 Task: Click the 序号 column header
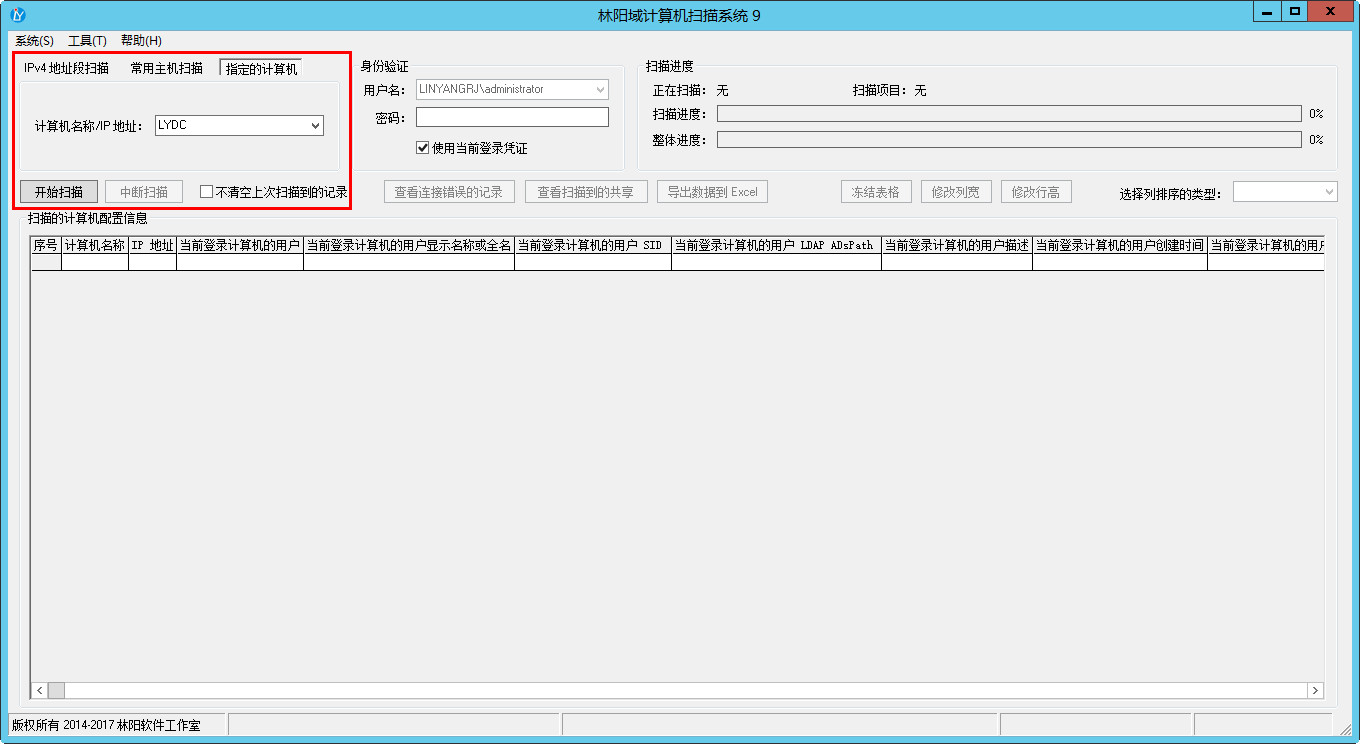click(46, 245)
